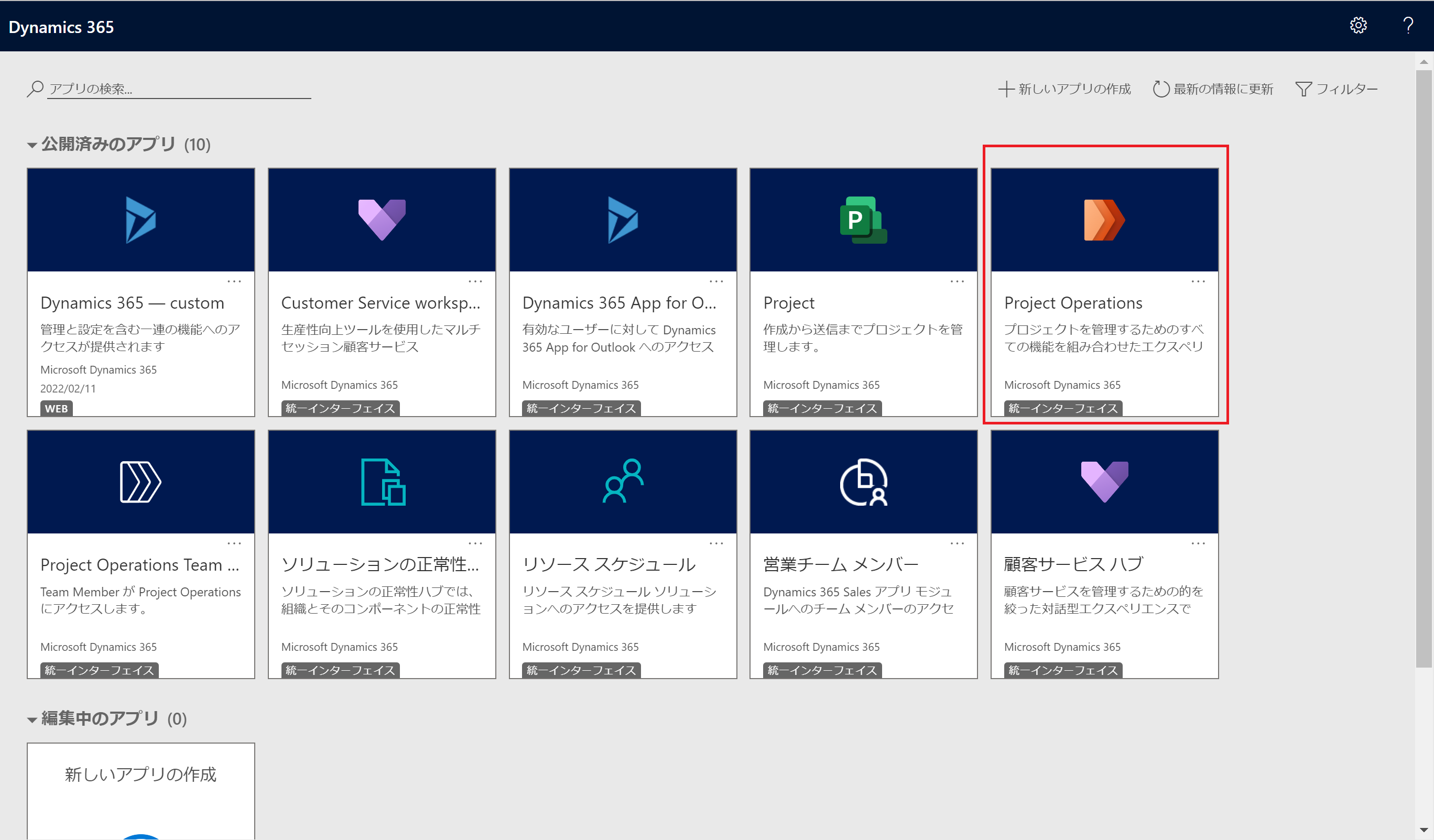Open the 顧客サービス ハブ title

[x=1073, y=564]
